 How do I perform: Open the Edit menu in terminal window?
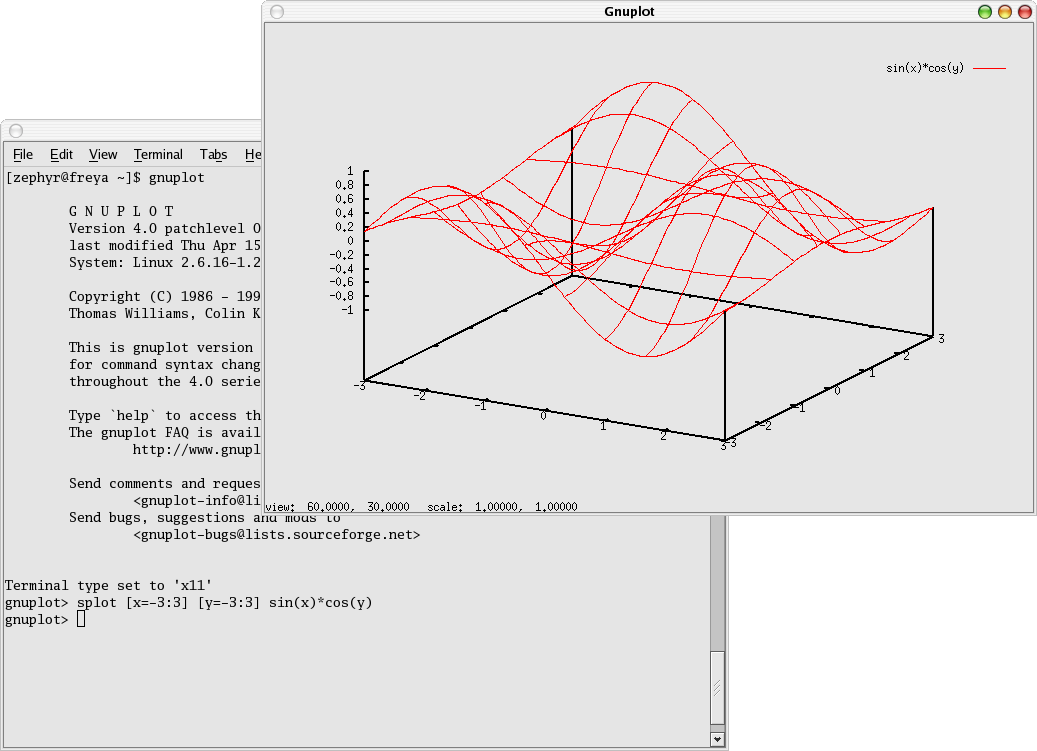tap(61, 155)
